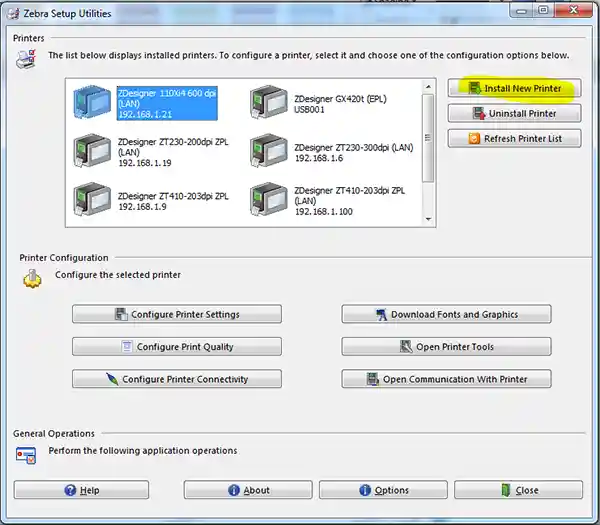Maximize the Zebra Setup Utilities window
Image resolution: width=600 pixels, height=525 pixels.
pos(543,10)
